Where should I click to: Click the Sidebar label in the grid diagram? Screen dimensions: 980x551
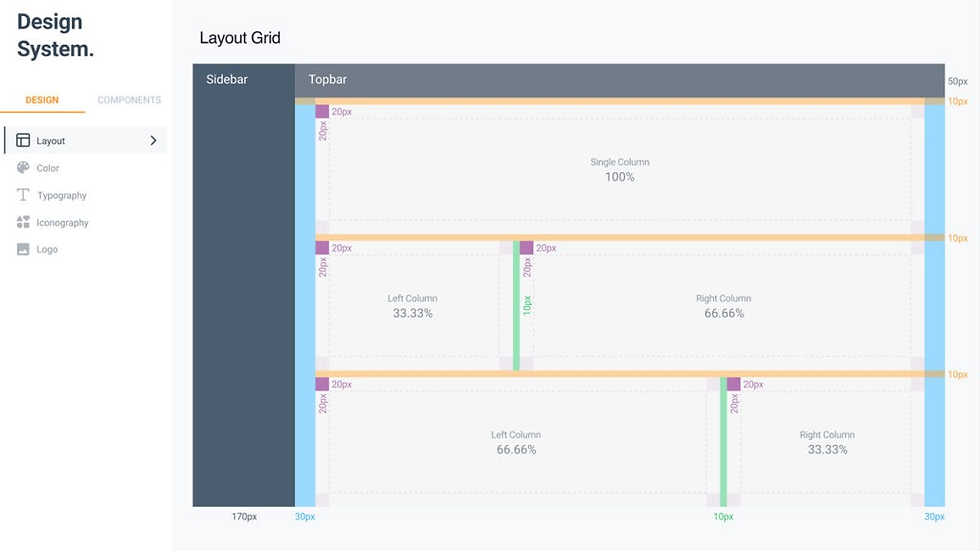coord(227,79)
